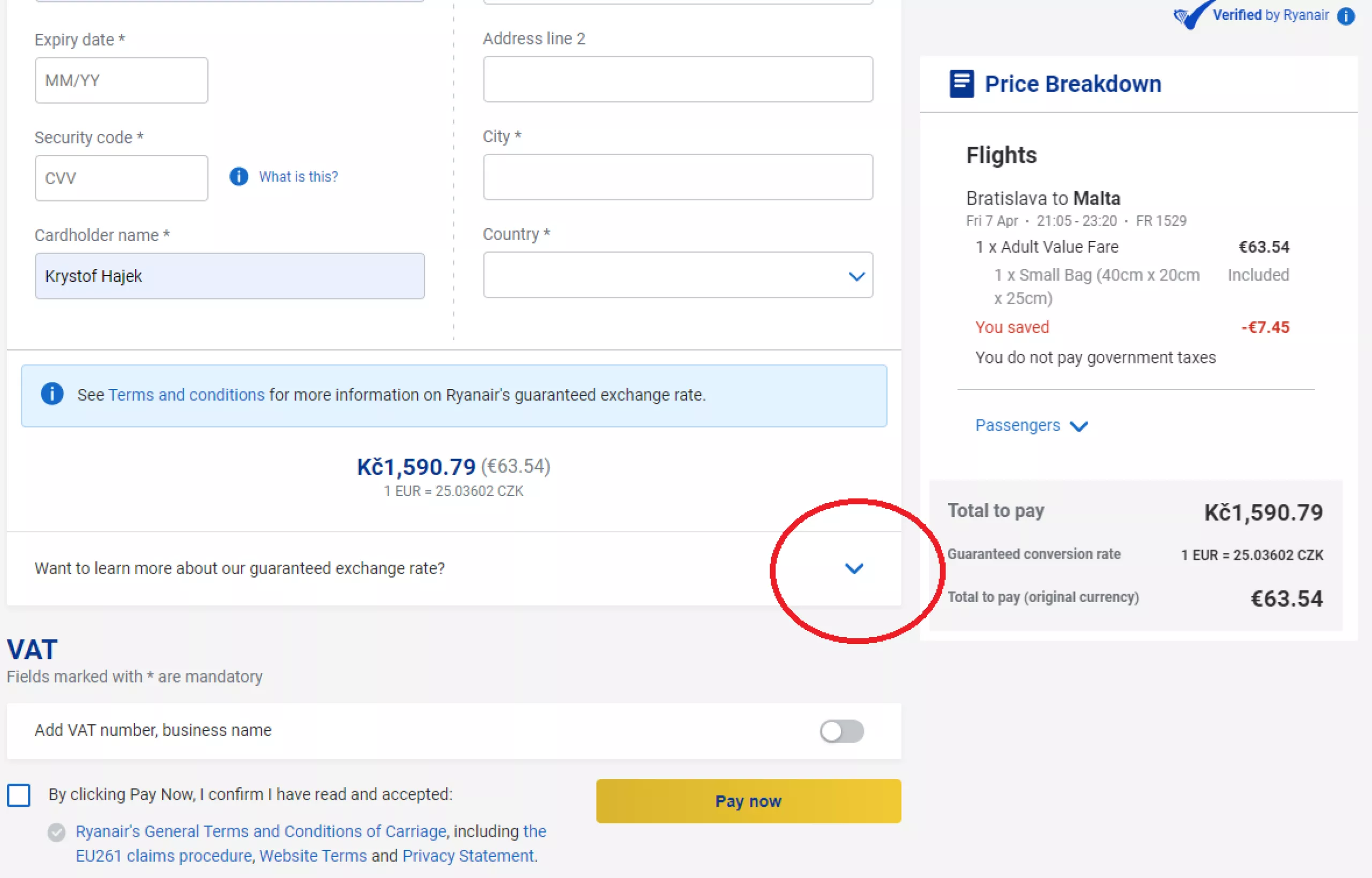Tick the Pay Now confirmation checkbox

pos(19,795)
